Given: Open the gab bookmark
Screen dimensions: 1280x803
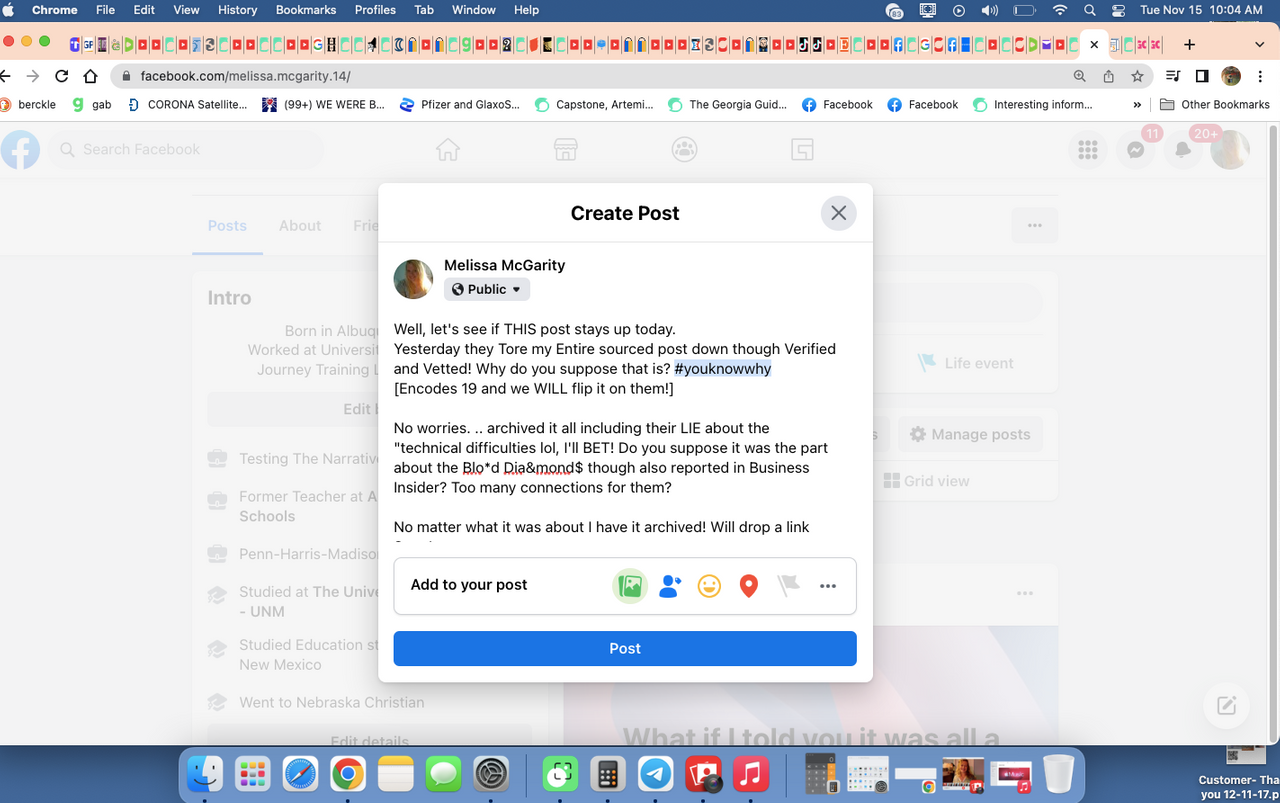Looking at the screenshot, I should 92,104.
